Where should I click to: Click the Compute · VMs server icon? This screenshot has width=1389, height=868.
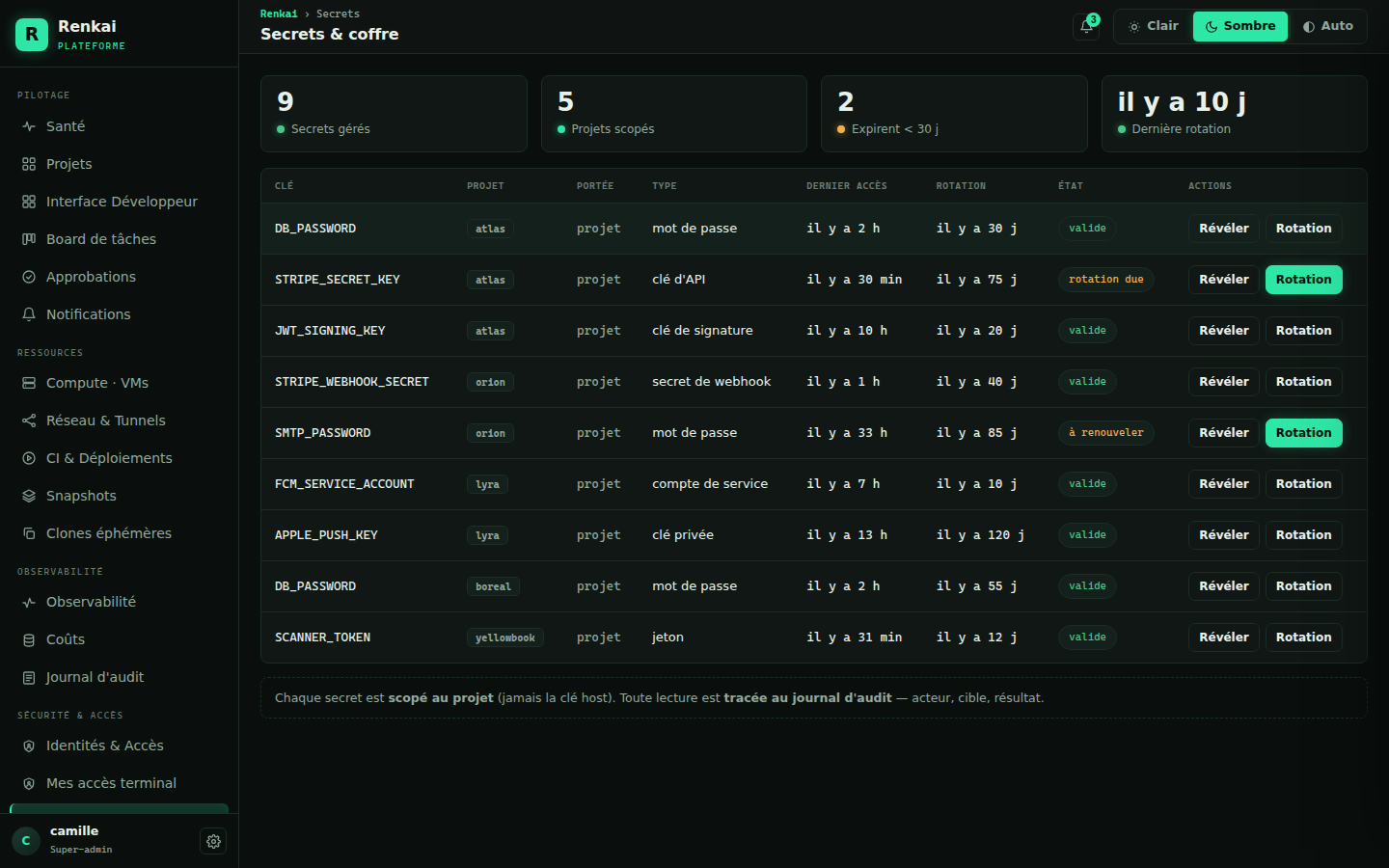coord(29,383)
